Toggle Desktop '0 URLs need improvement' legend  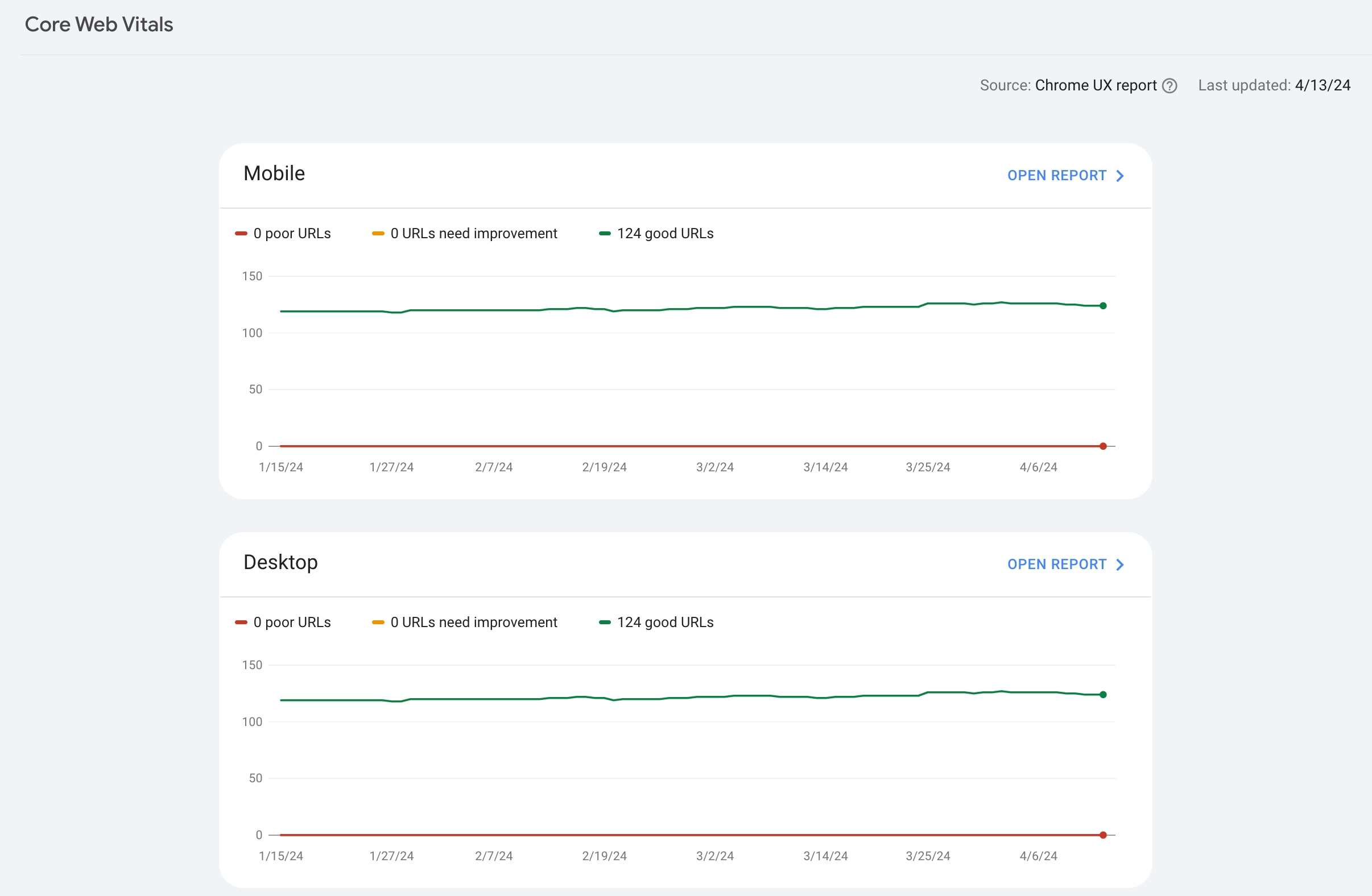[465, 623]
